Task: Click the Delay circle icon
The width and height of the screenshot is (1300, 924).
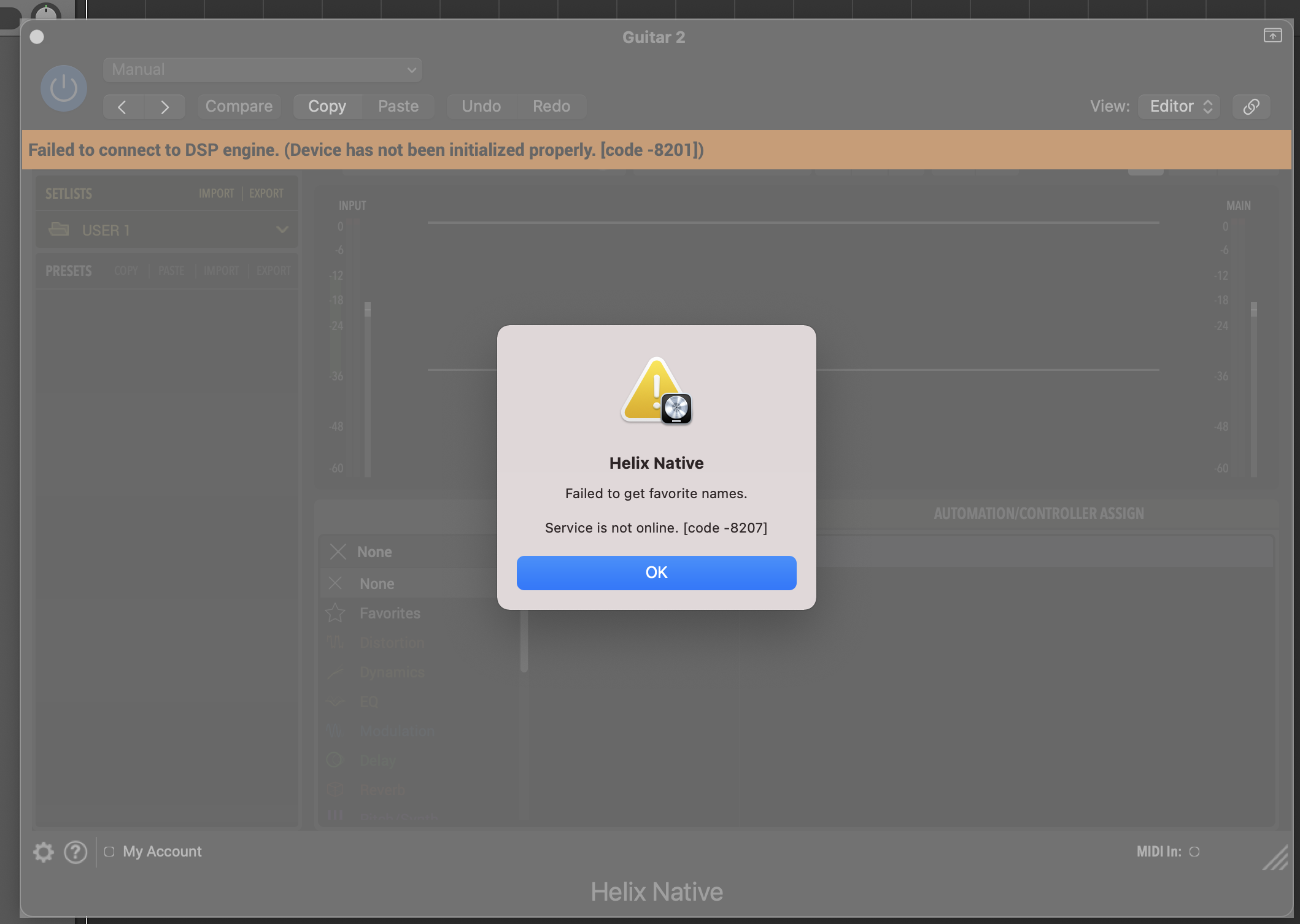Action: click(x=335, y=760)
